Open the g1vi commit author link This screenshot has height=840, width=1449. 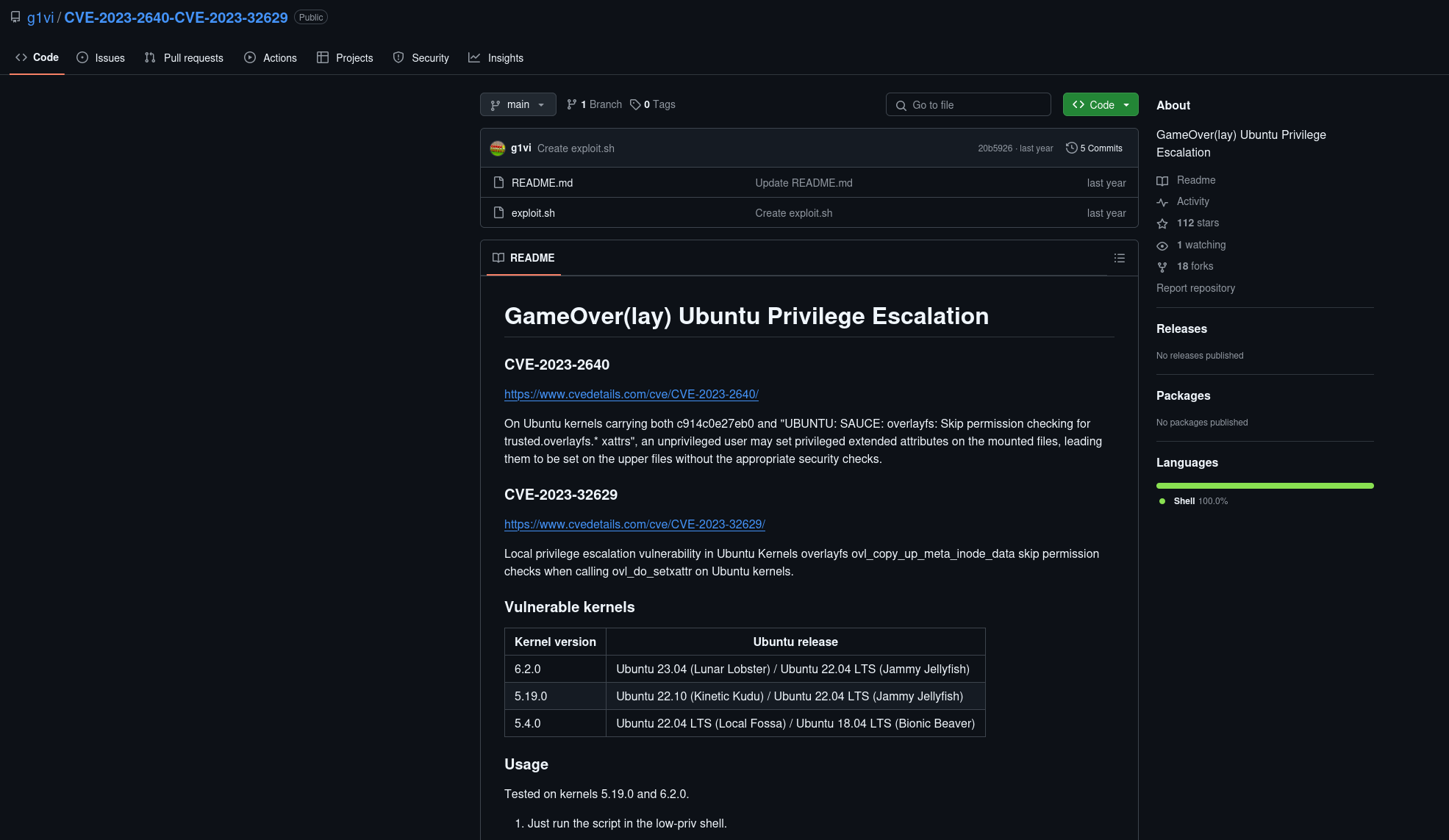tap(520, 148)
